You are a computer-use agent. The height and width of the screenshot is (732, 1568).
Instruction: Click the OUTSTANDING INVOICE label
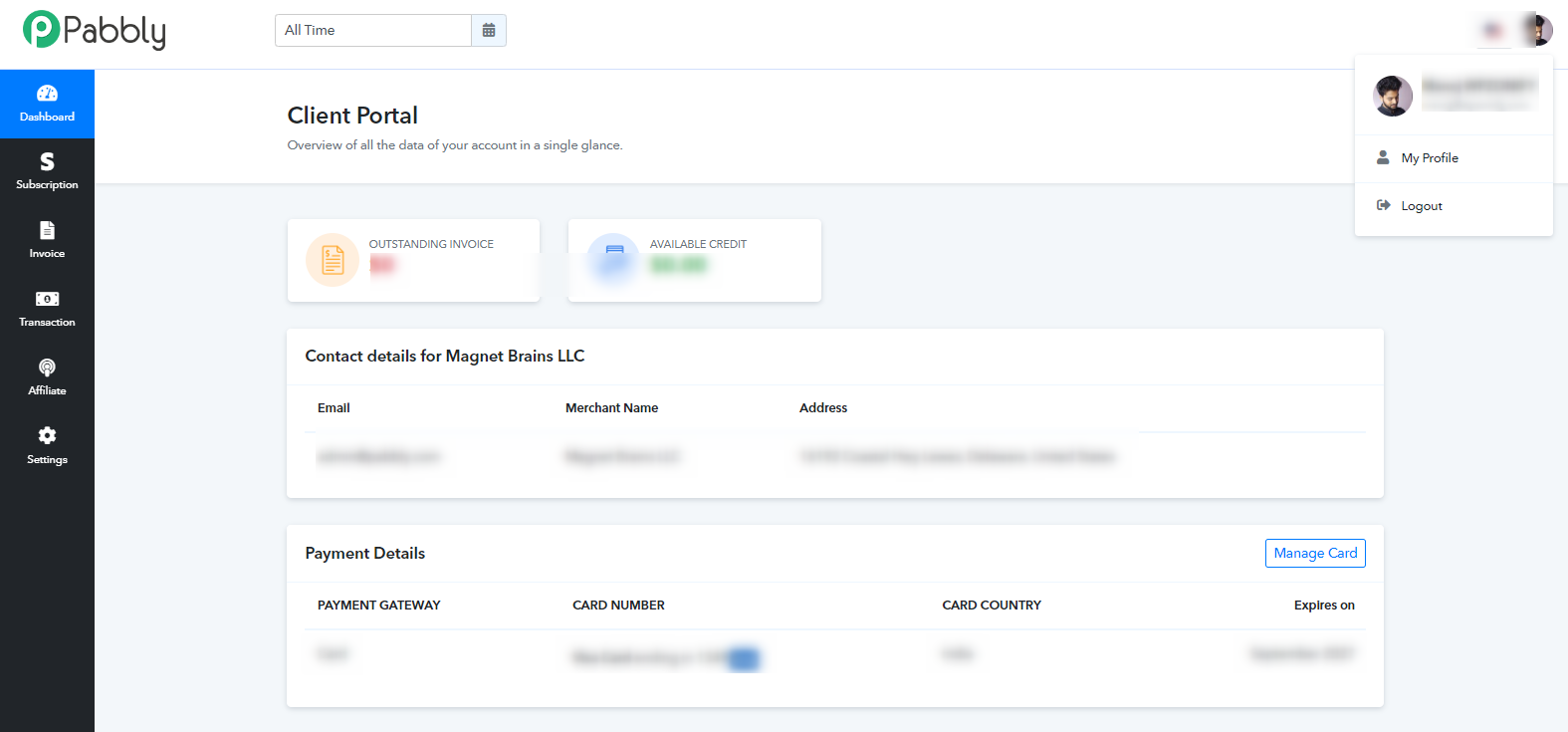point(431,244)
